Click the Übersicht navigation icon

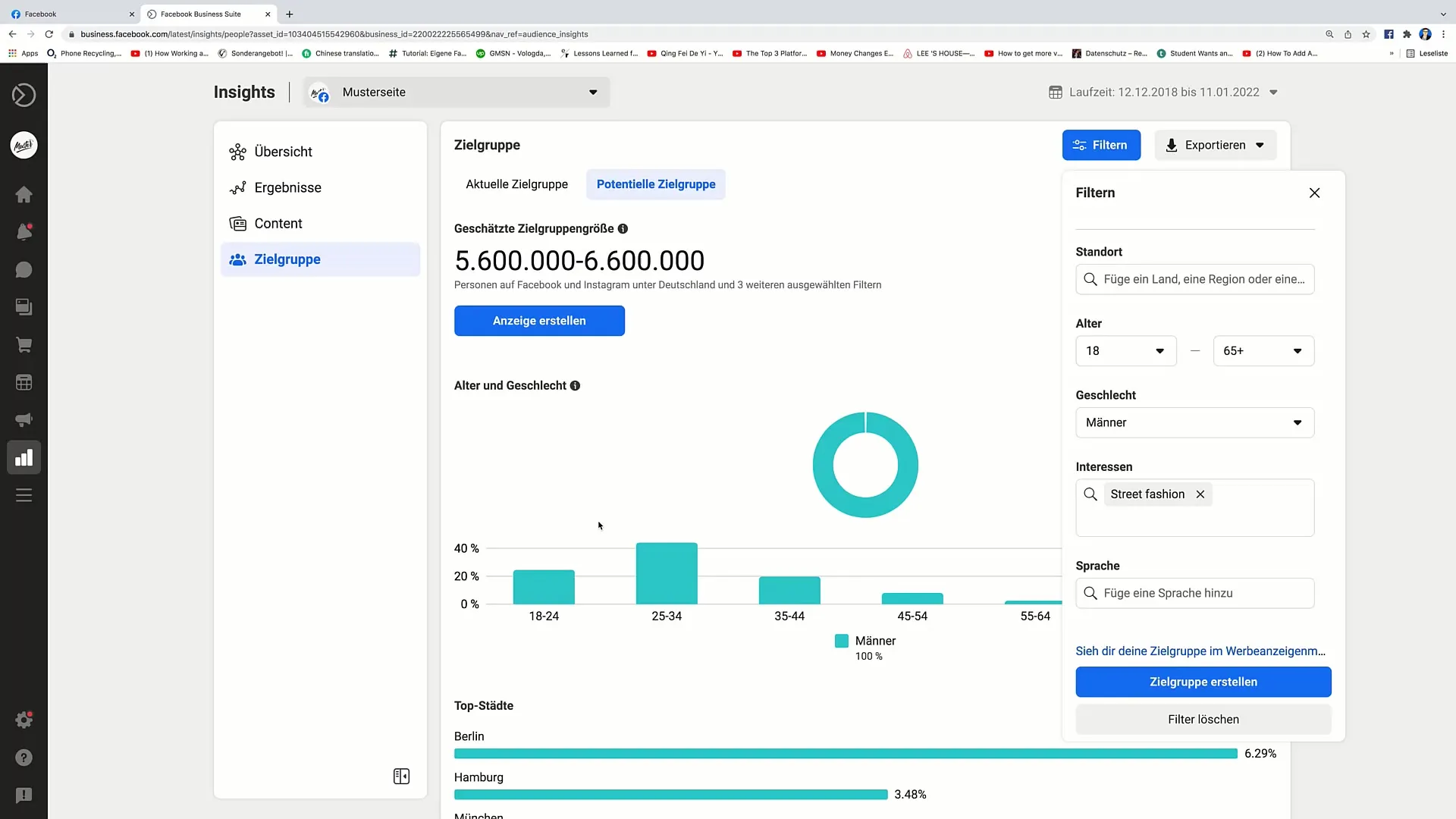(x=237, y=151)
